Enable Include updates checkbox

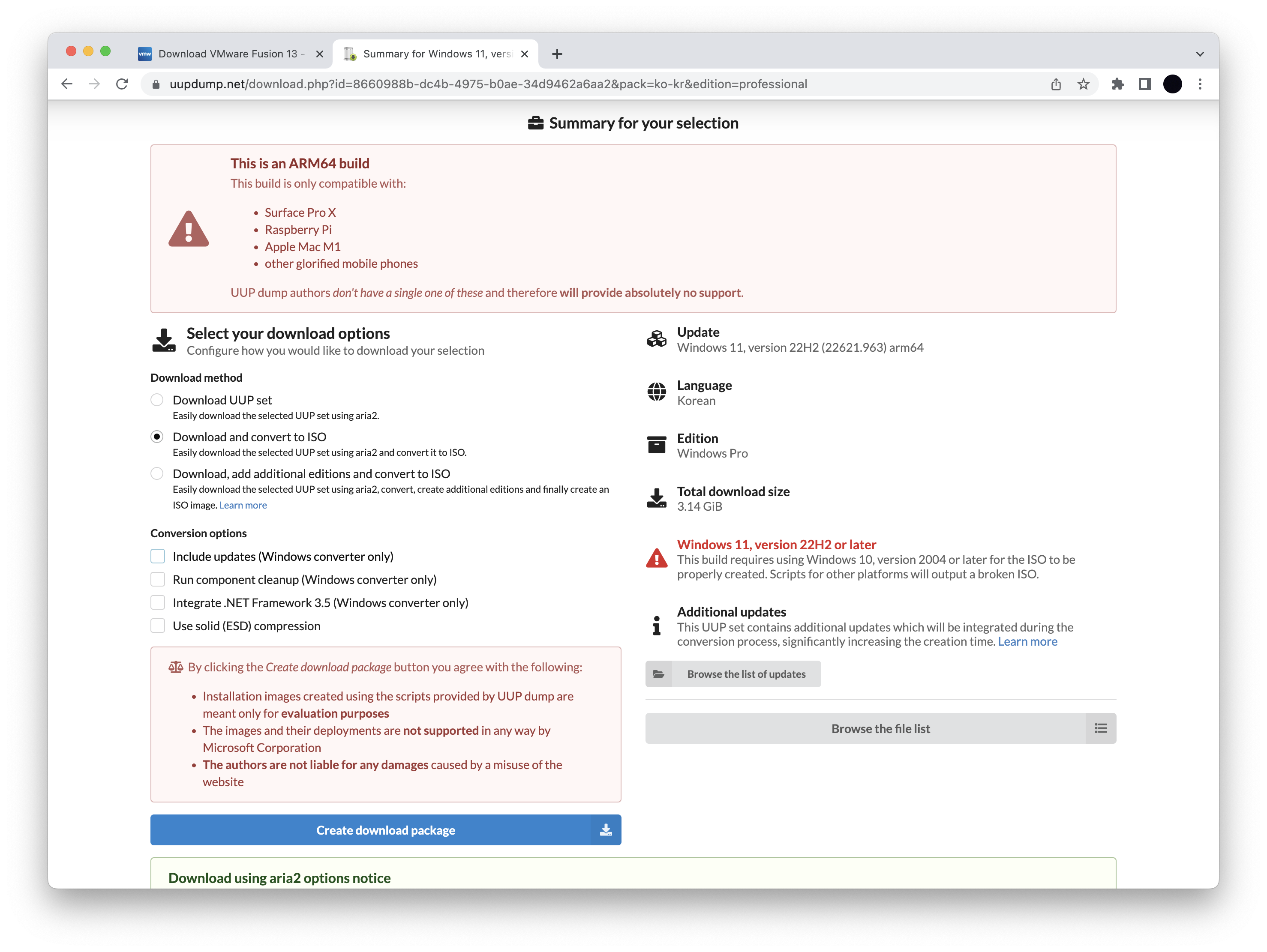tap(157, 556)
